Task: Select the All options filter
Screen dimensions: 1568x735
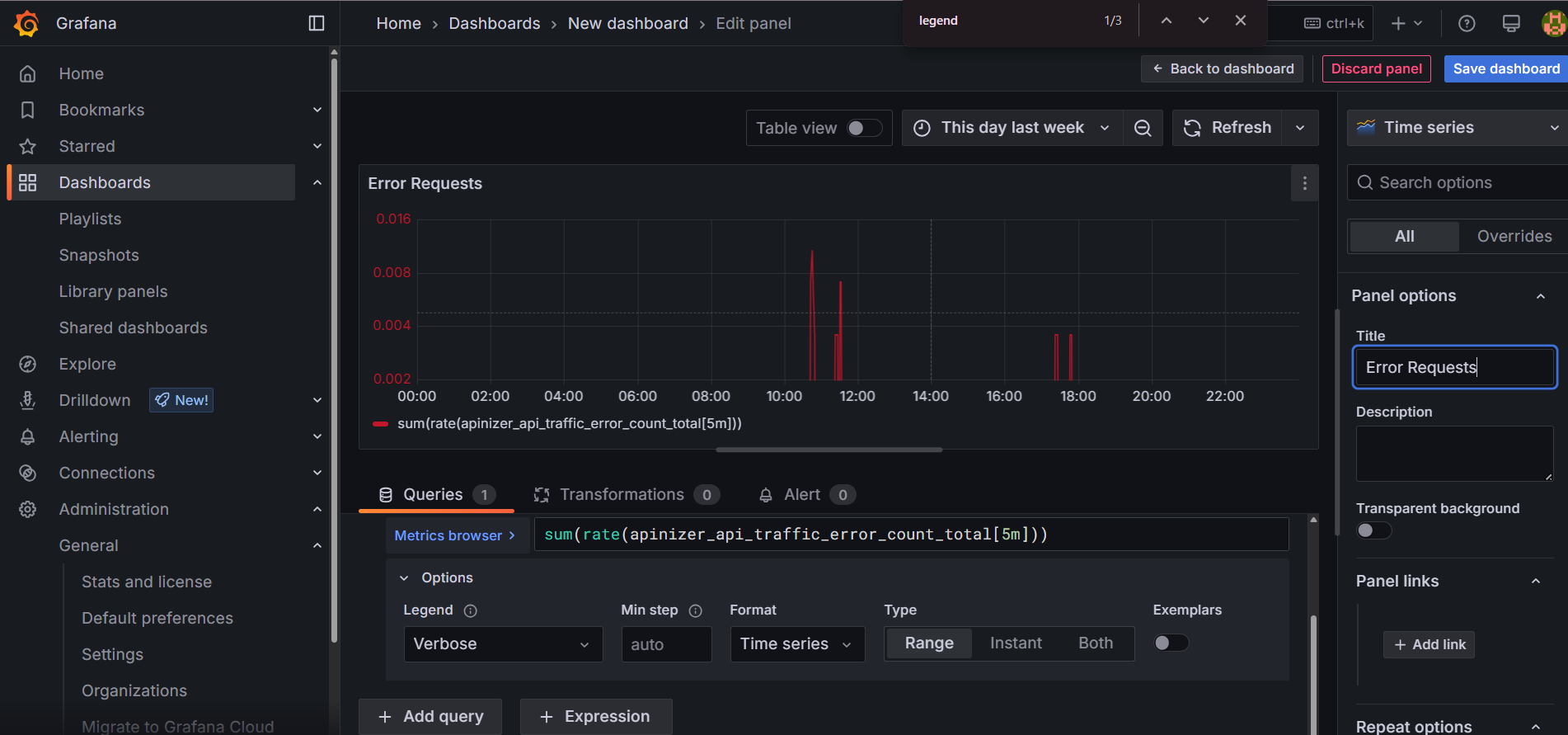Action: 1404,237
